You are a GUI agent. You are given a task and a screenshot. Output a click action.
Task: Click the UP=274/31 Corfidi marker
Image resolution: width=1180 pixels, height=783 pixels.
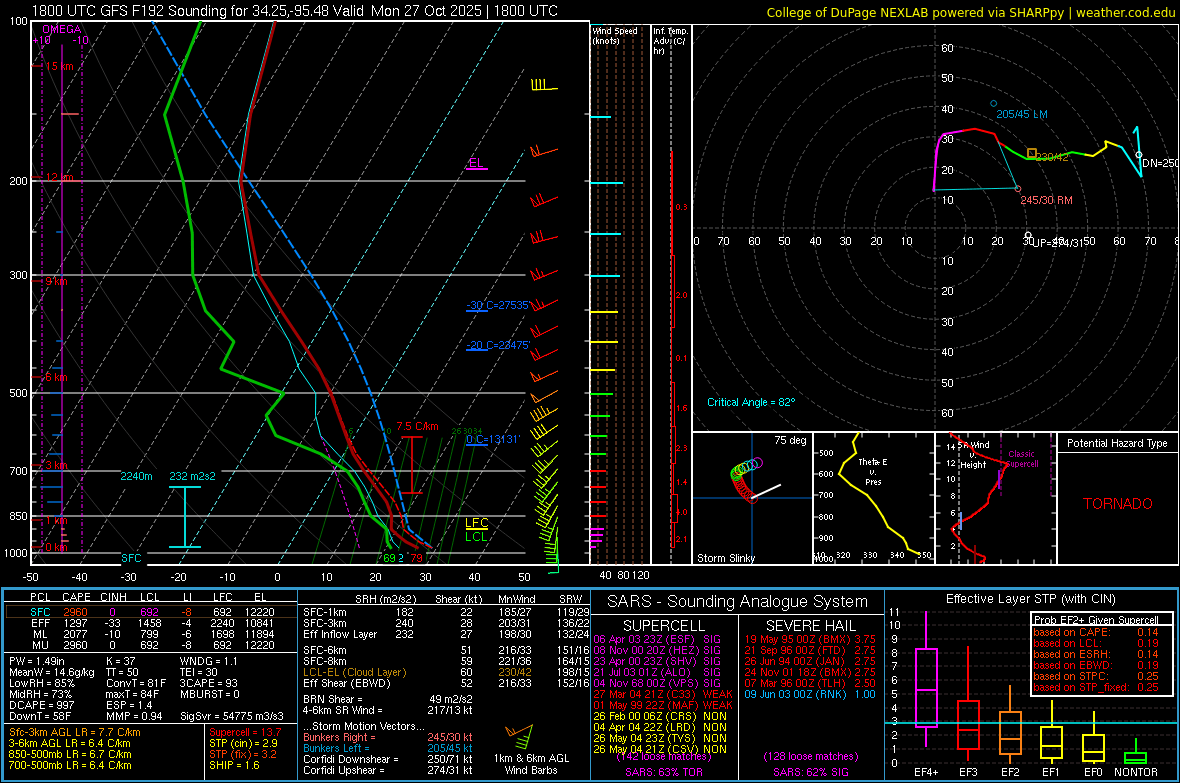(1057, 243)
